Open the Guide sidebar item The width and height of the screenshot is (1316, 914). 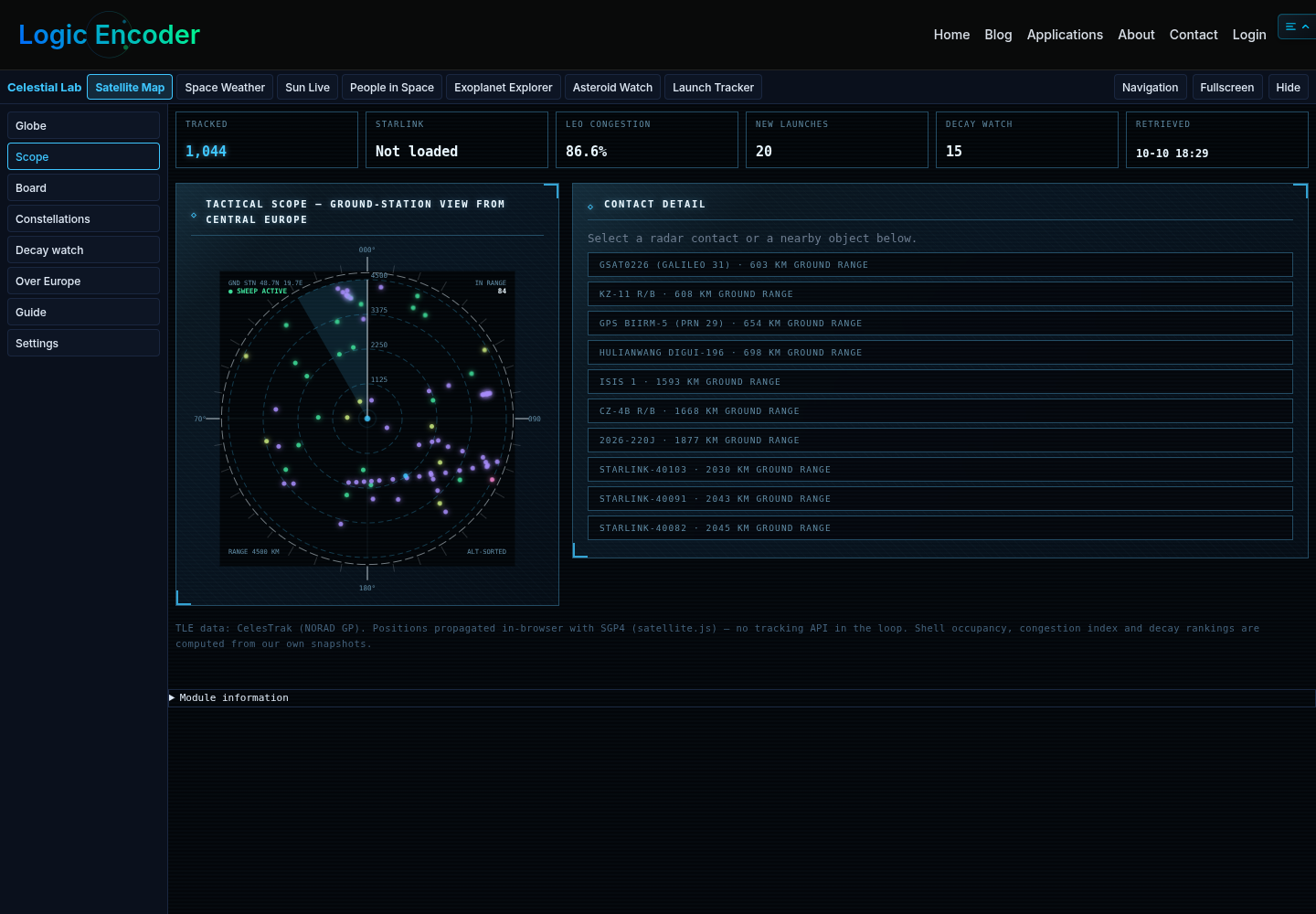click(83, 312)
